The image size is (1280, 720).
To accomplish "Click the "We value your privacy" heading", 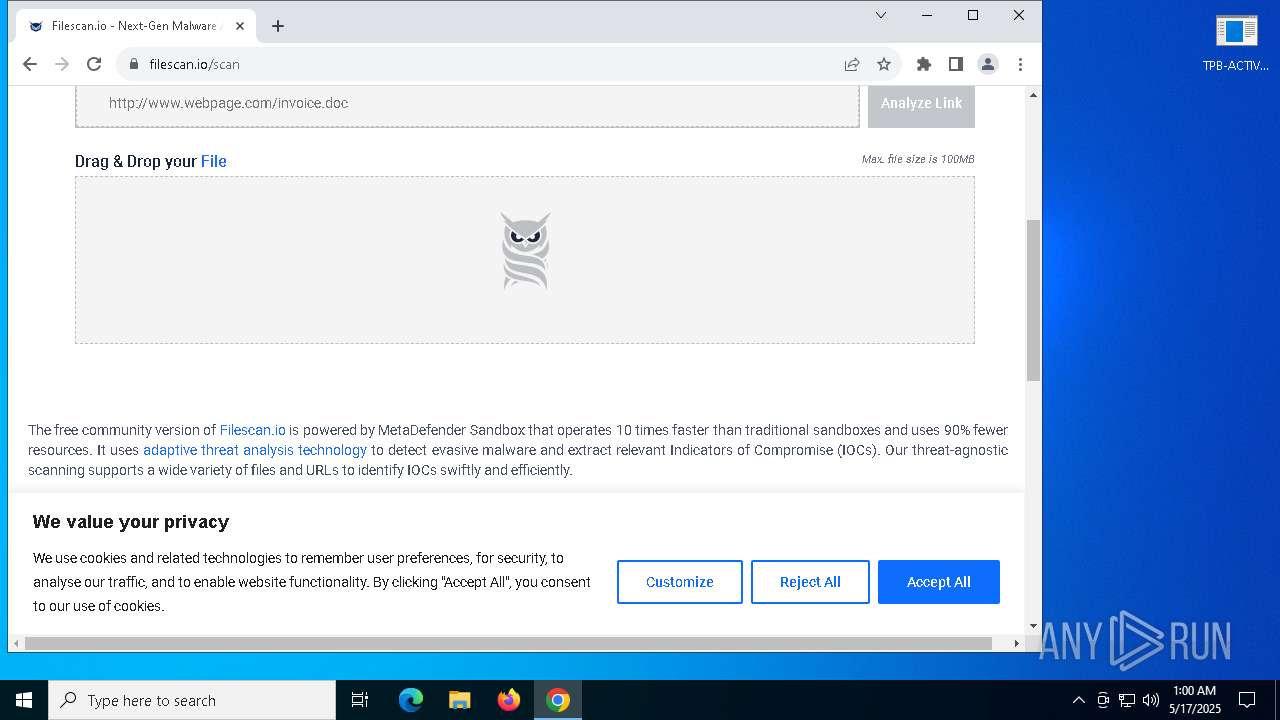I will click(x=131, y=522).
